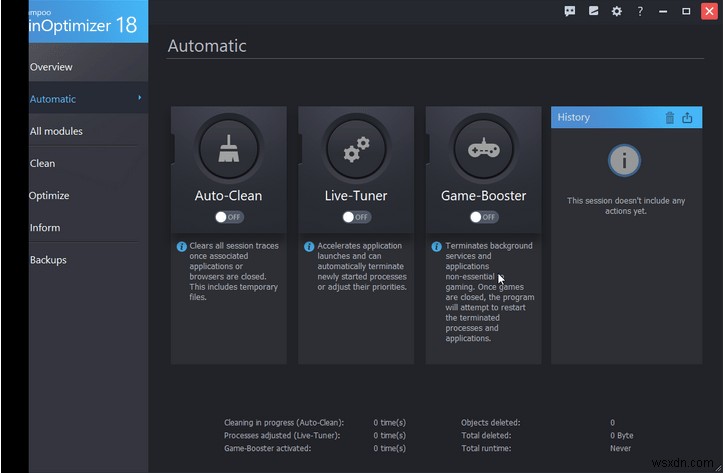Image resolution: width=725 pixels, height=473 pixels.
Task: Click the History panel info icon
Action: [x=624, y=161]
